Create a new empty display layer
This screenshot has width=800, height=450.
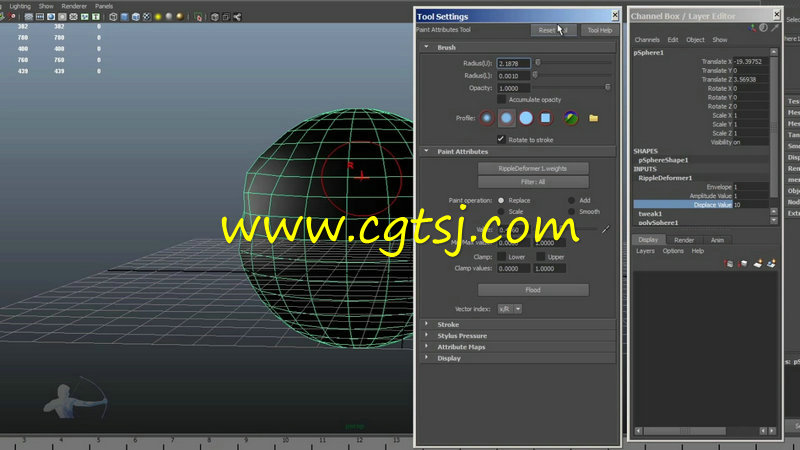(758, 263)
